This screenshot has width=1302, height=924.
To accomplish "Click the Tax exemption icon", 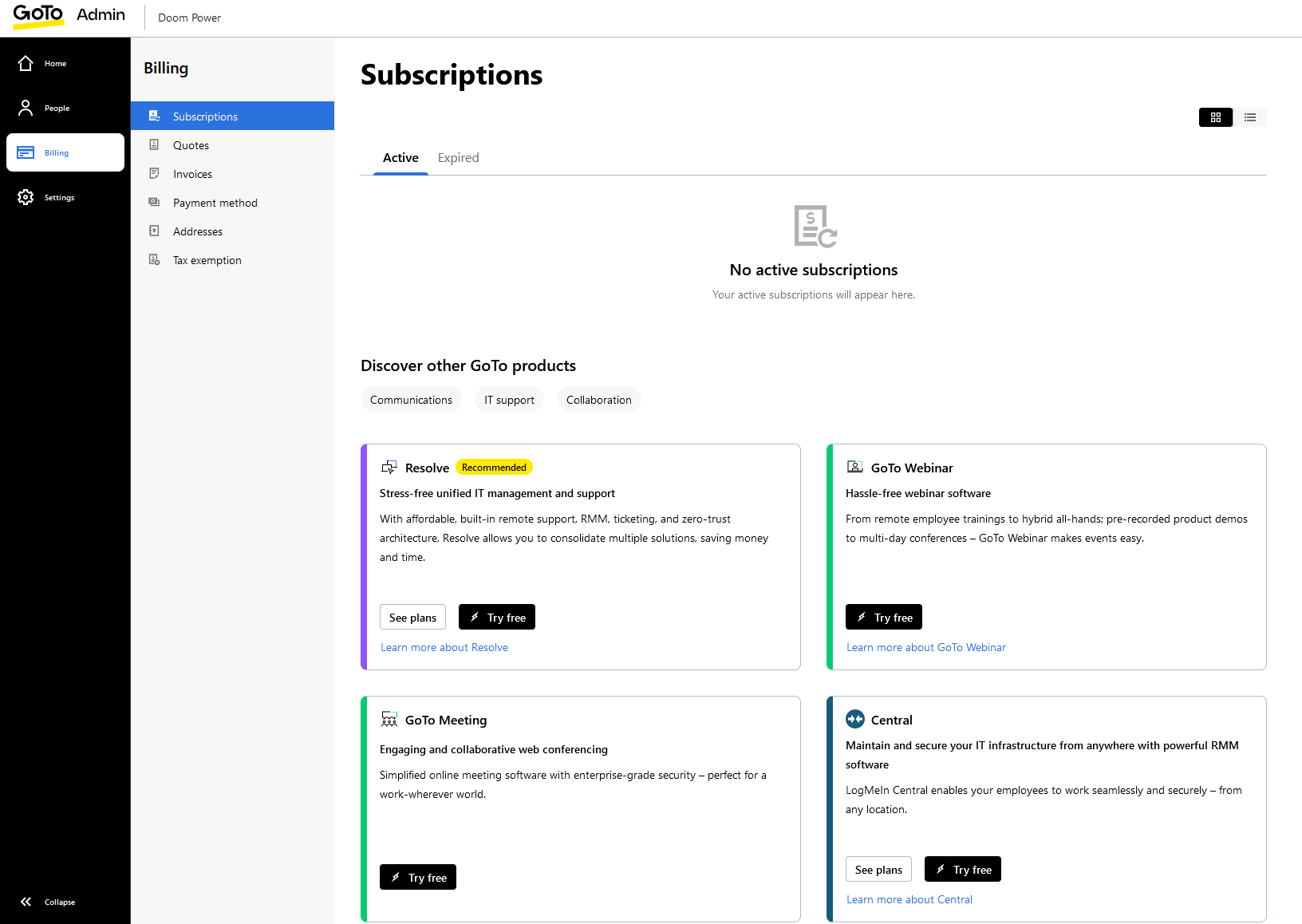I will coord(155,259).
